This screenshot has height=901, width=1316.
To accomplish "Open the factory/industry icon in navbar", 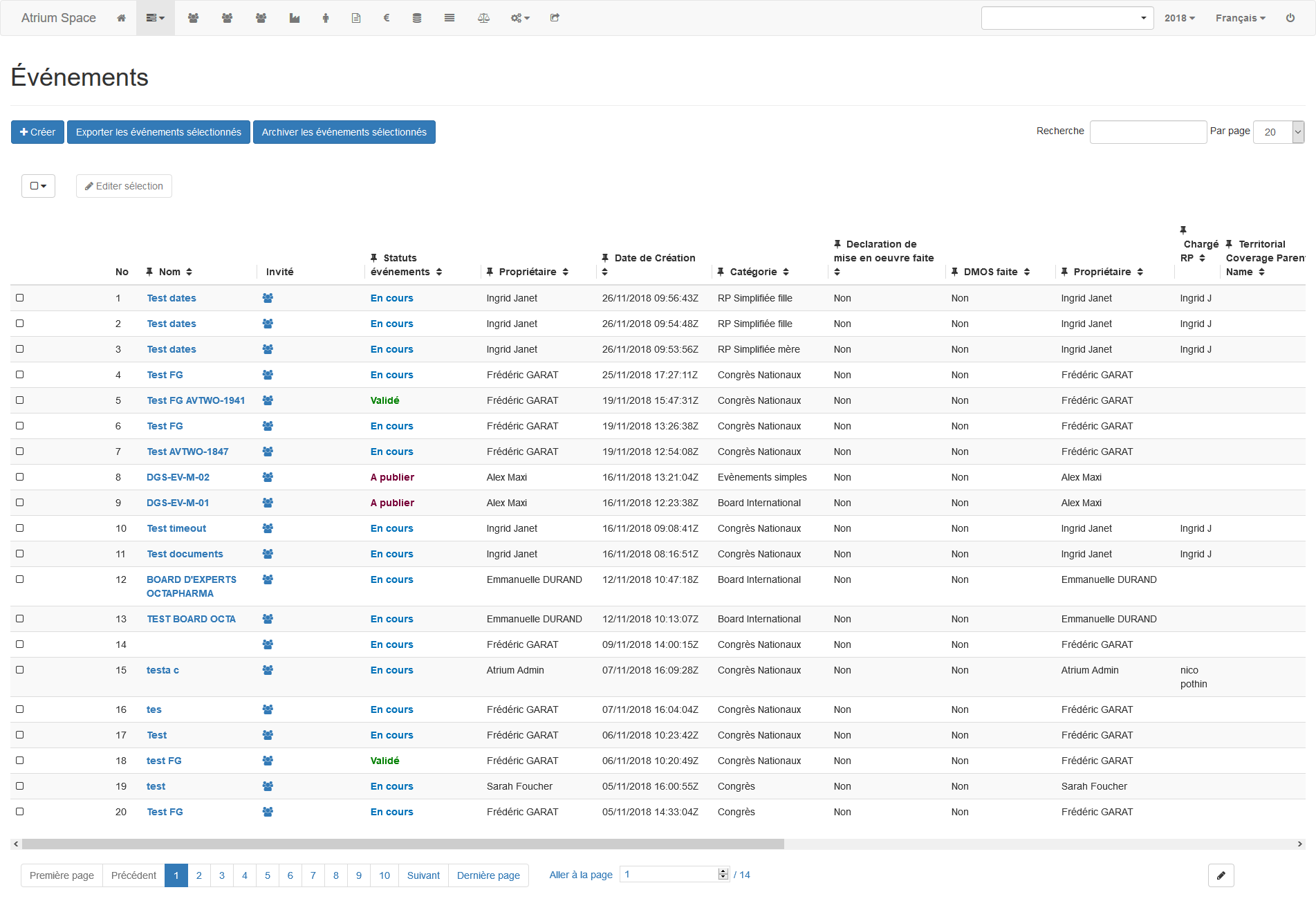I will (x=295, y=18).
